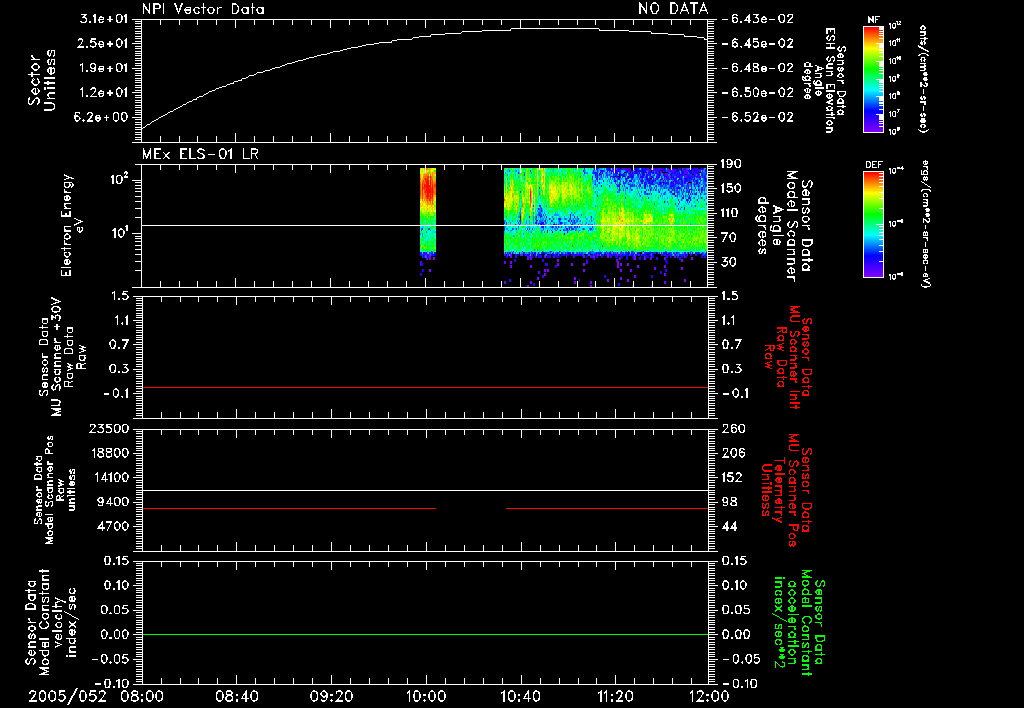The width and height of the screenshot is (1024, 708).
Task: Click the '44' telemetry axis value
Action: point(729,526)
